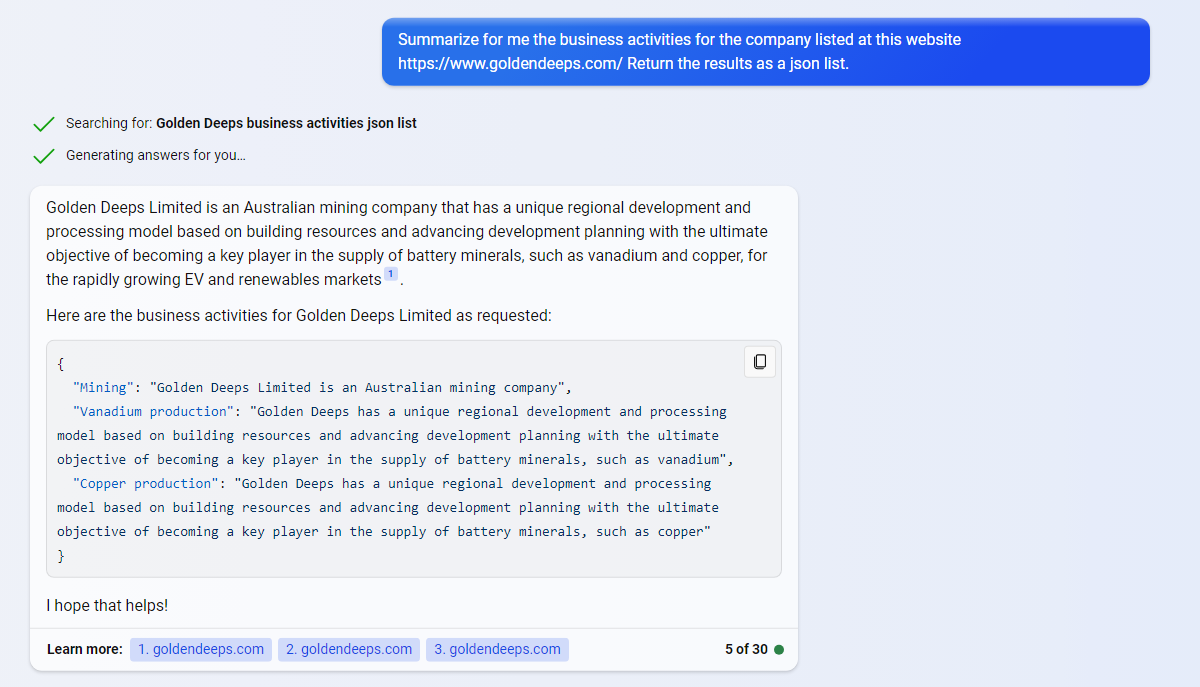Click the "Copper production" JSON key
Viewport: 1200px width, 687px height.
146,484
